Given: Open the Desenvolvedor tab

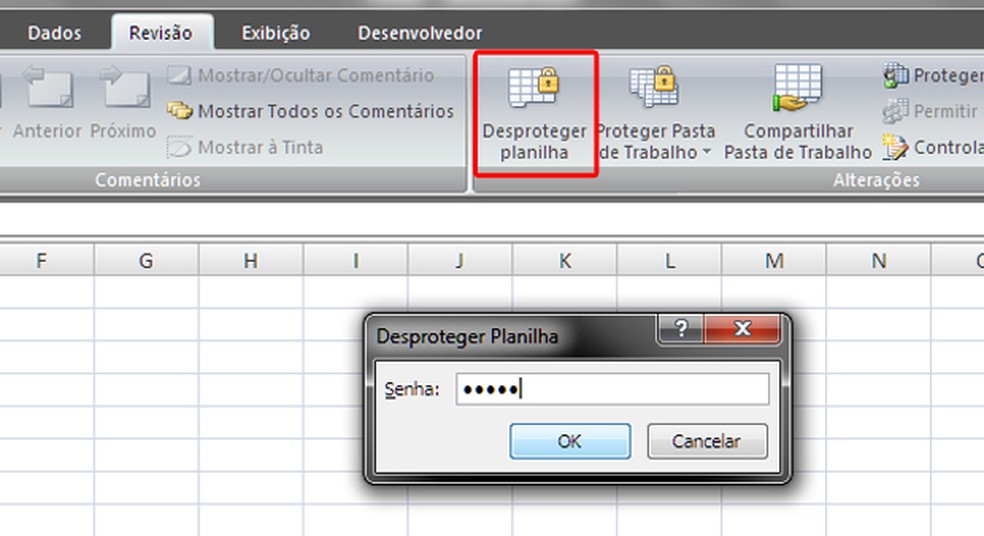Looking at the screenshot, I should click(x=420, y=33).
